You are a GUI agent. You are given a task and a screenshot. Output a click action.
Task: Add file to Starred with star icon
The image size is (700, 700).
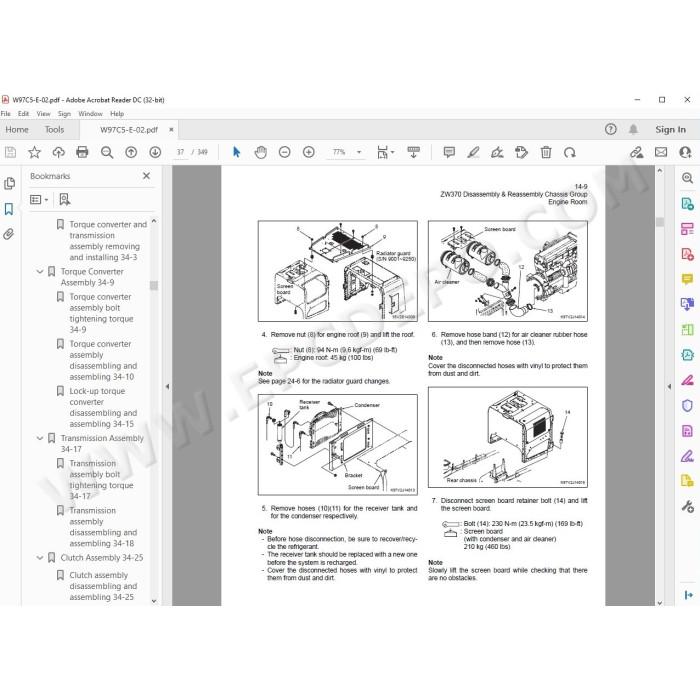[x=34, y=153]
